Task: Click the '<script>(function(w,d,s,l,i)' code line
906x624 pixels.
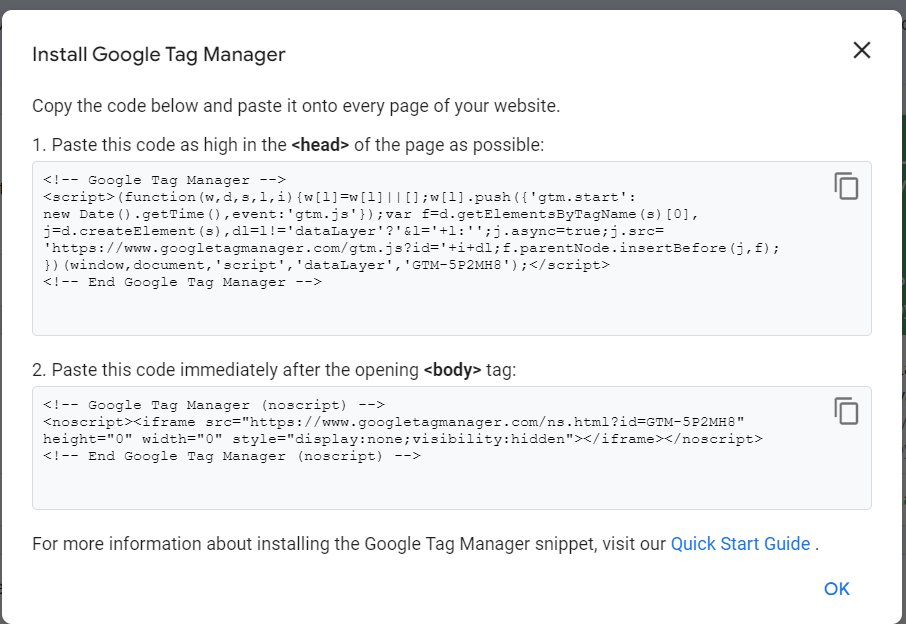Action: click(340, 197)
